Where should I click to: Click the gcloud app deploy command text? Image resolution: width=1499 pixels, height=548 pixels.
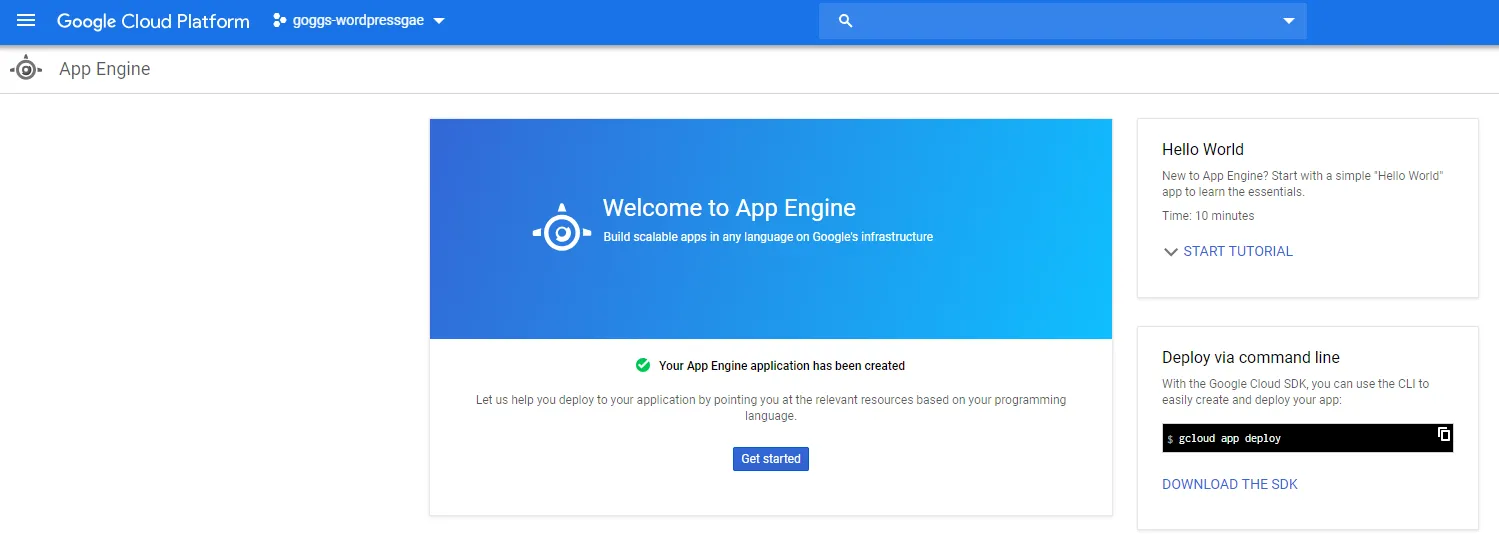point(1229,438)
